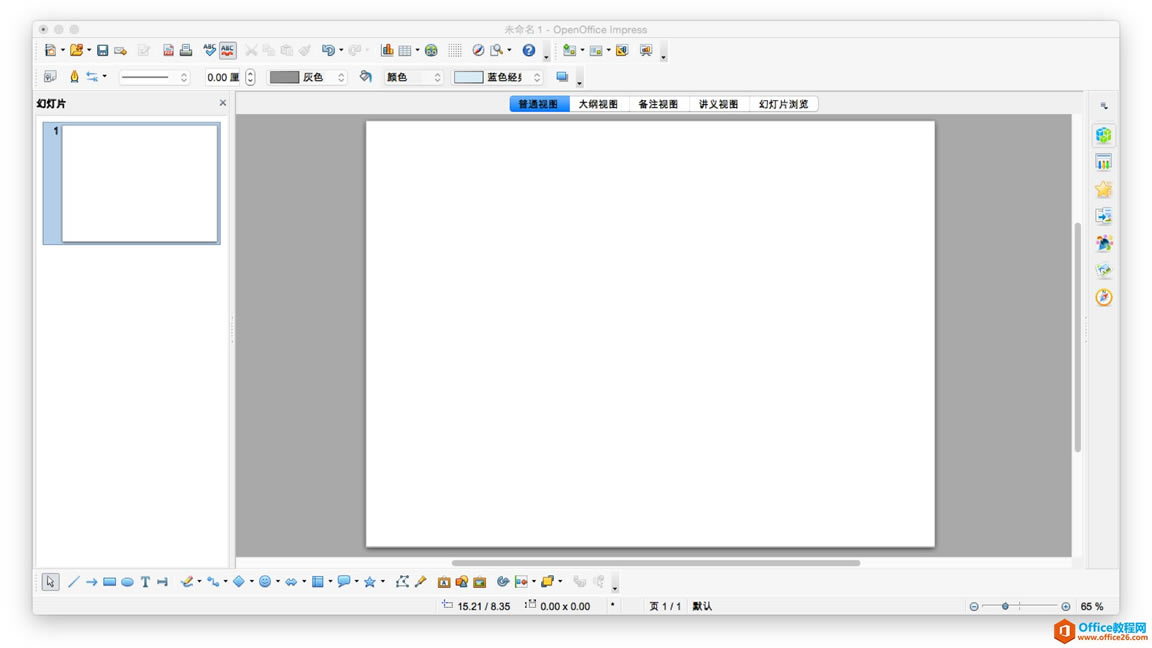Toggle automatic spellcheck on or off
The image size is (1152, 648).
click(x=228, y=49)
